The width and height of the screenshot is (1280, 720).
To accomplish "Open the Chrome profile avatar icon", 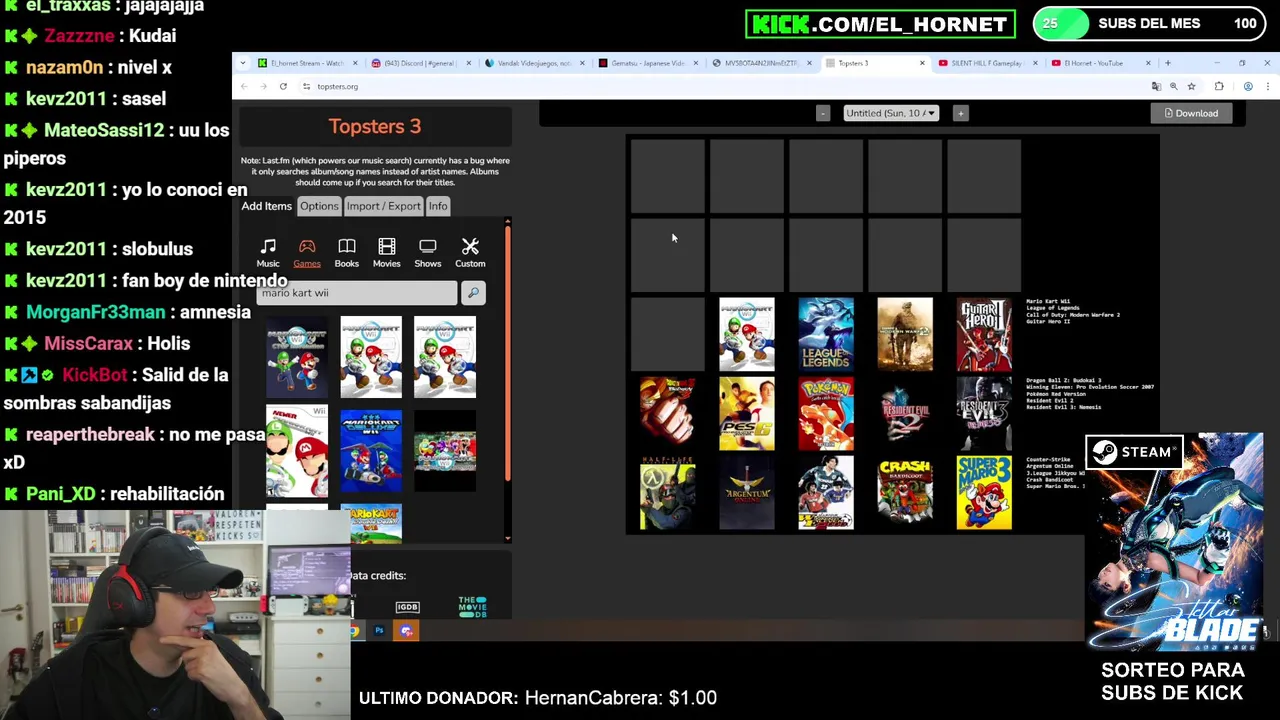I will coord(1248,87).
